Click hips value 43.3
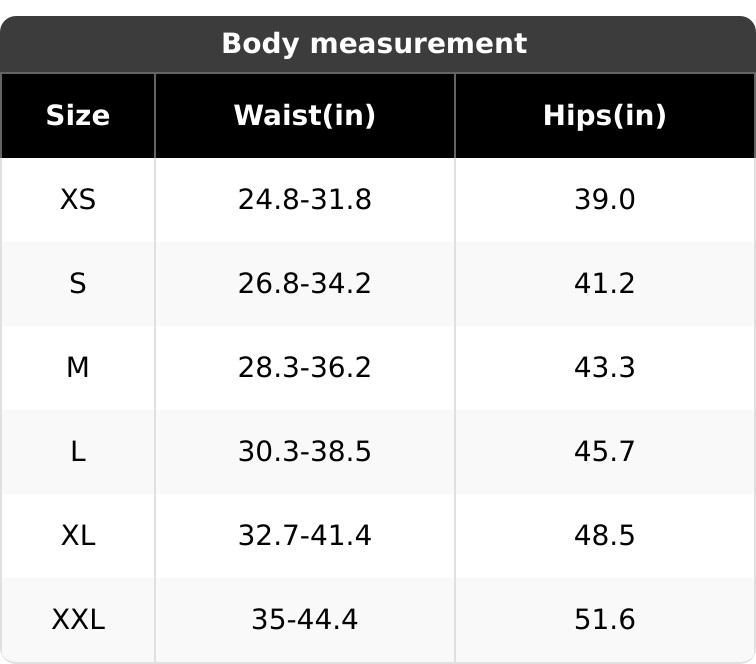 [604, 368]
